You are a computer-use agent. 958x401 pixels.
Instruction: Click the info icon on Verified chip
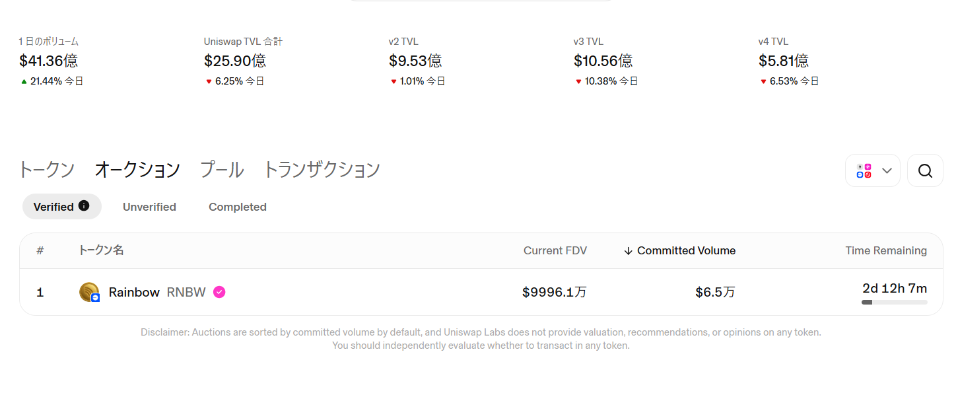[x=84, y=206]
